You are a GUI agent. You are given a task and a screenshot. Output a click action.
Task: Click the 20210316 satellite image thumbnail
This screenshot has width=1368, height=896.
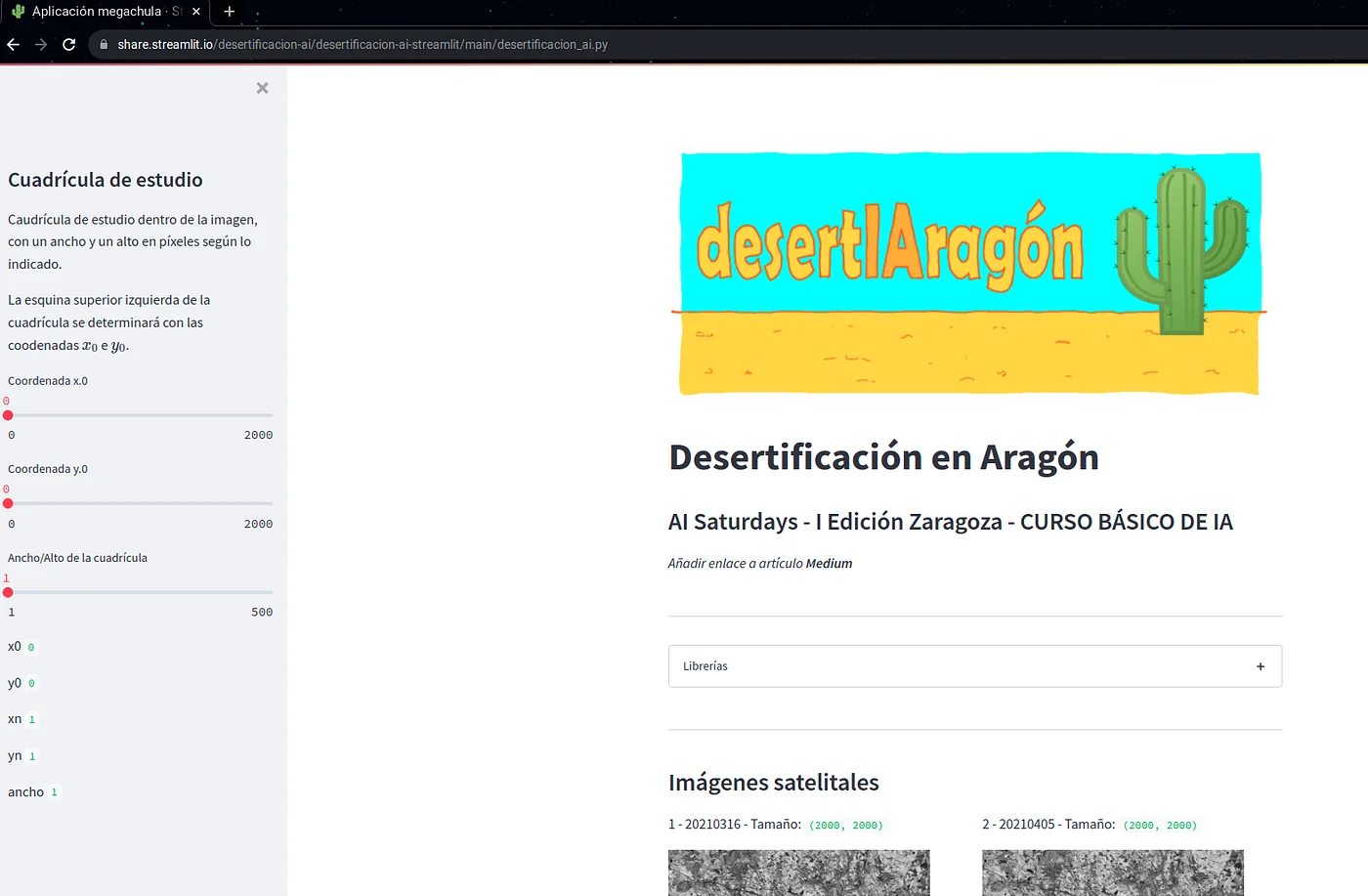point(798,873)
